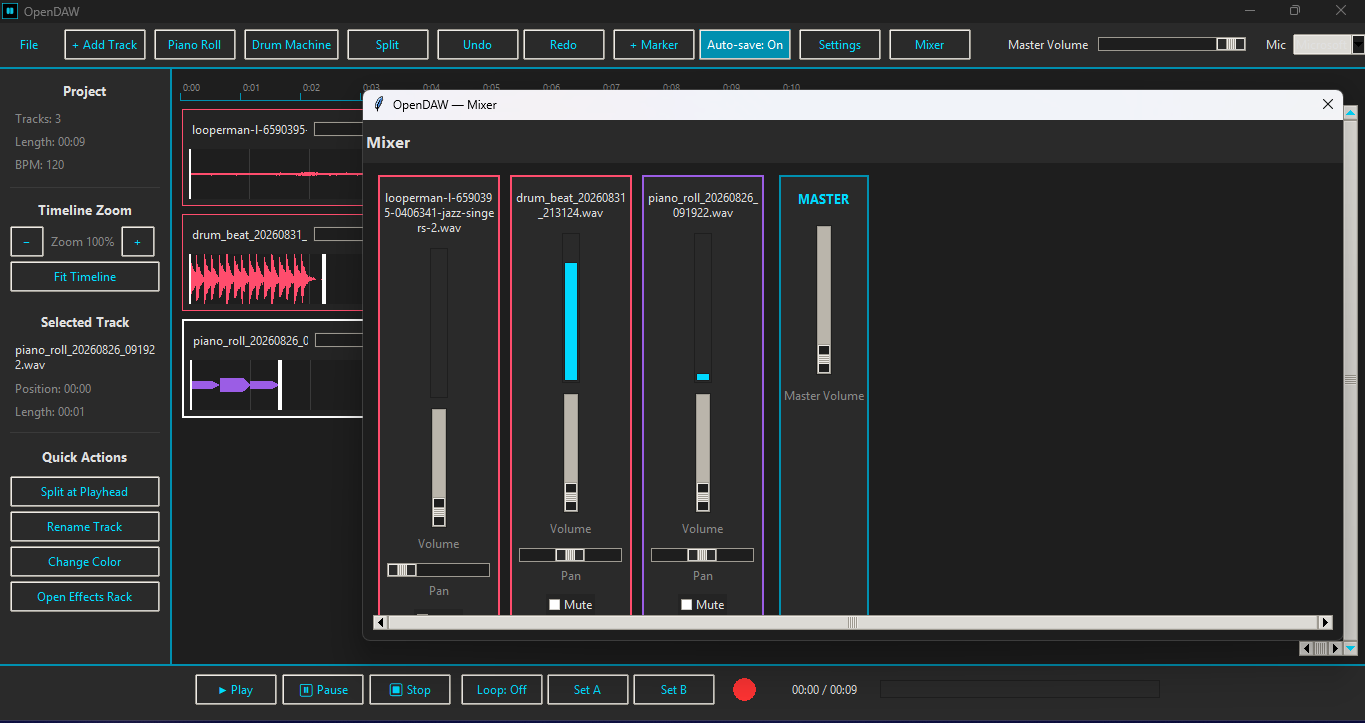The height and width of the screenshot is (723, 1365).
Task: Adjust the Mic level slider
Action: (x=1328, y=44)
